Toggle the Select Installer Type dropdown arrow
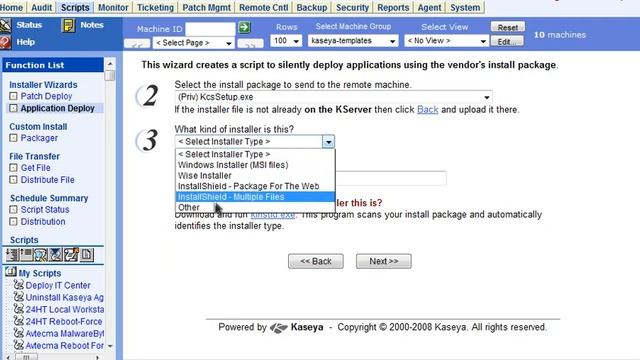Viewport: 640px width, 360px height. click(x=328, y=142)
